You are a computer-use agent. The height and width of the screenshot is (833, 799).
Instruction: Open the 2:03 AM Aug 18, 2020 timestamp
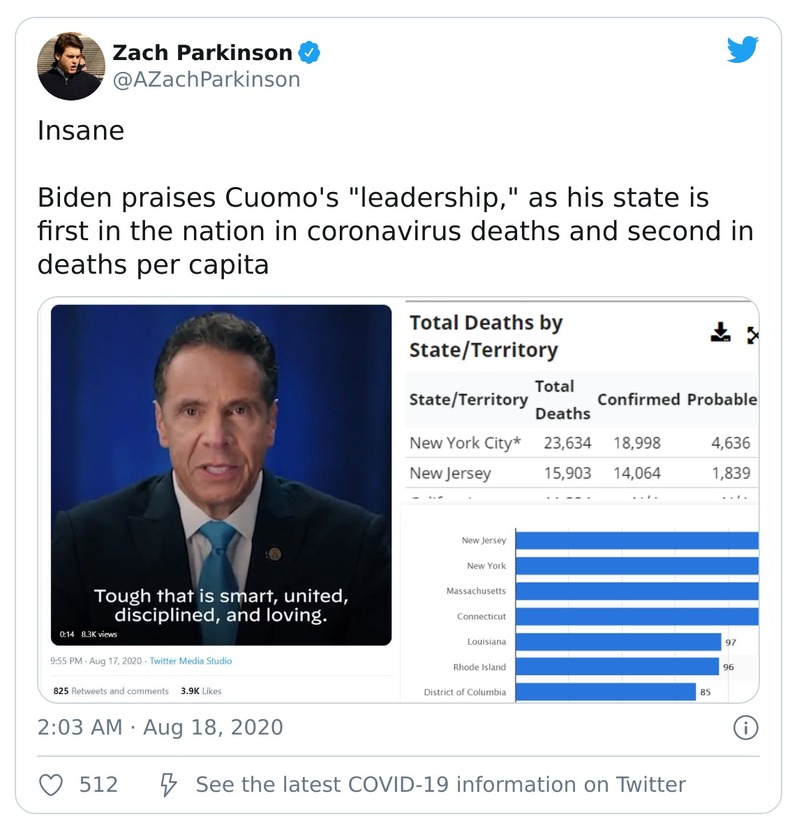point(160,727)
